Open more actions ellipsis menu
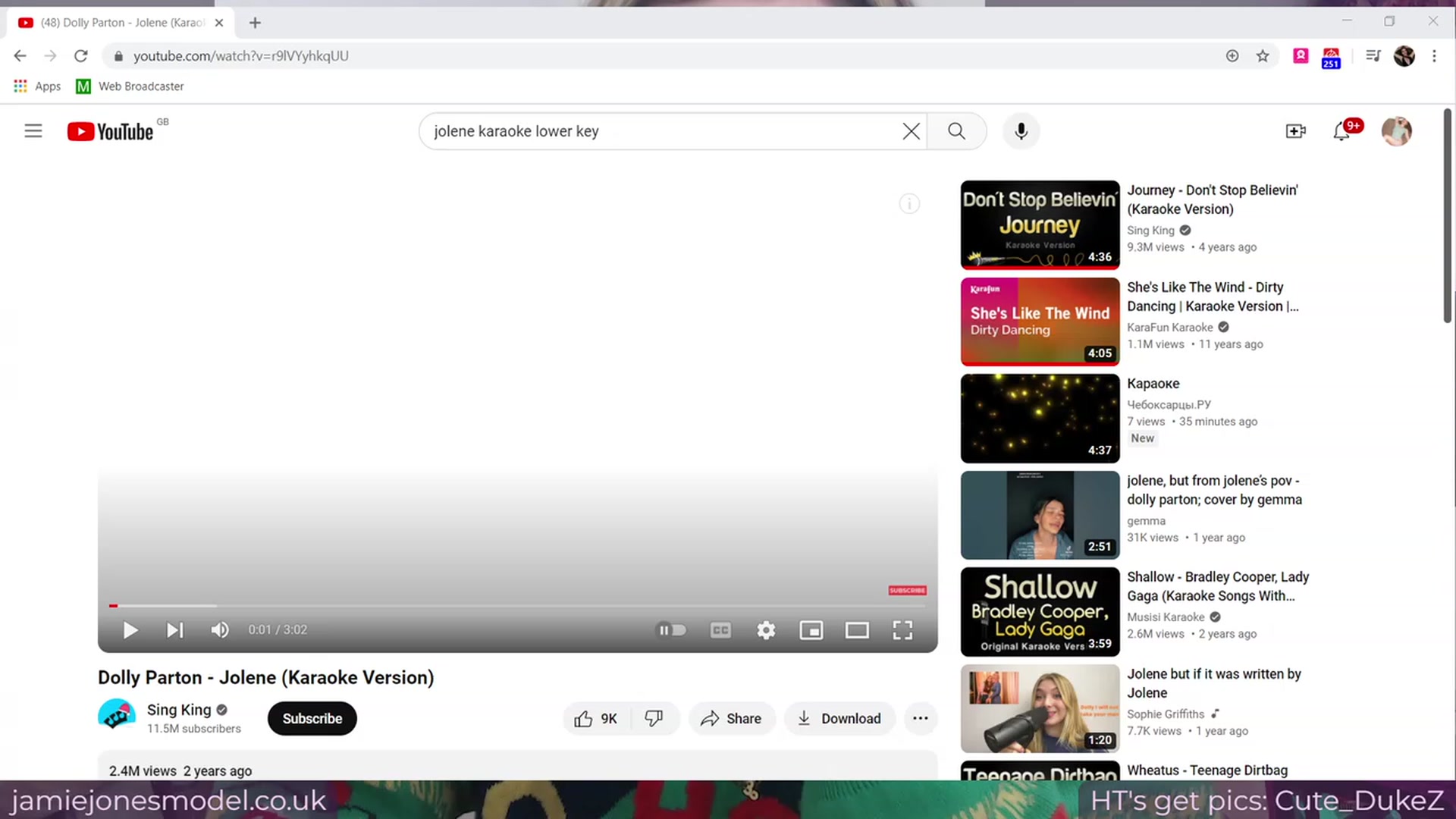The height and width of the screenshot is (819, 1456). pos(921,718)
